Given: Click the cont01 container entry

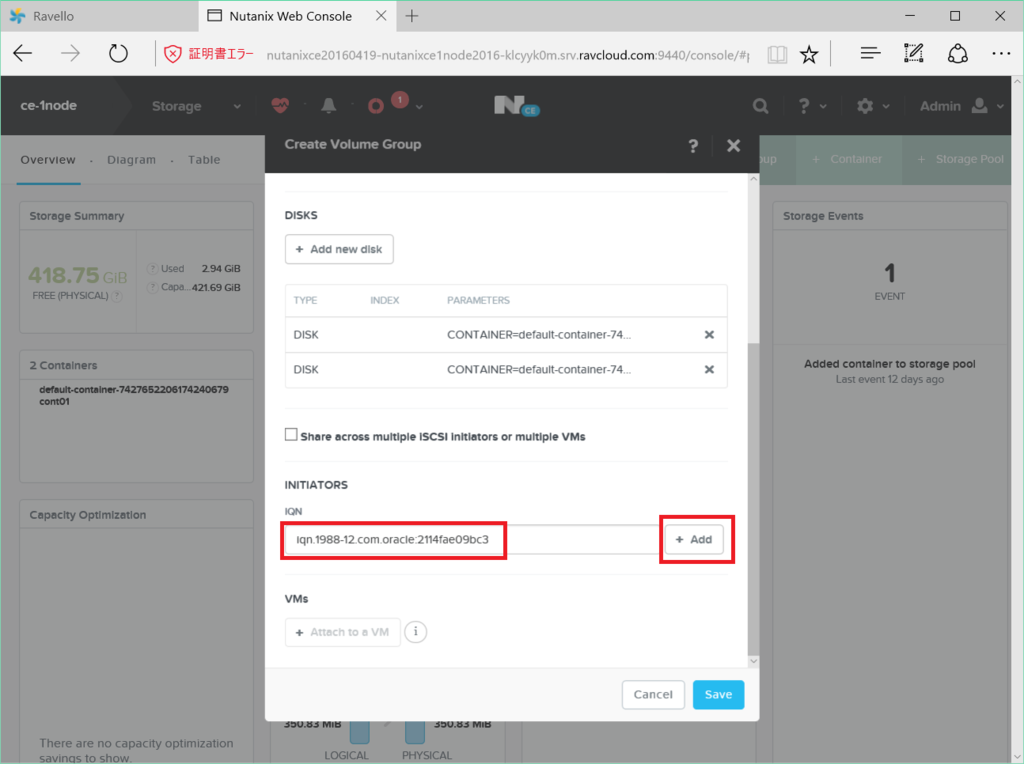Looking at the screenshot, I should pyautogui.click(x=54, y=402).
